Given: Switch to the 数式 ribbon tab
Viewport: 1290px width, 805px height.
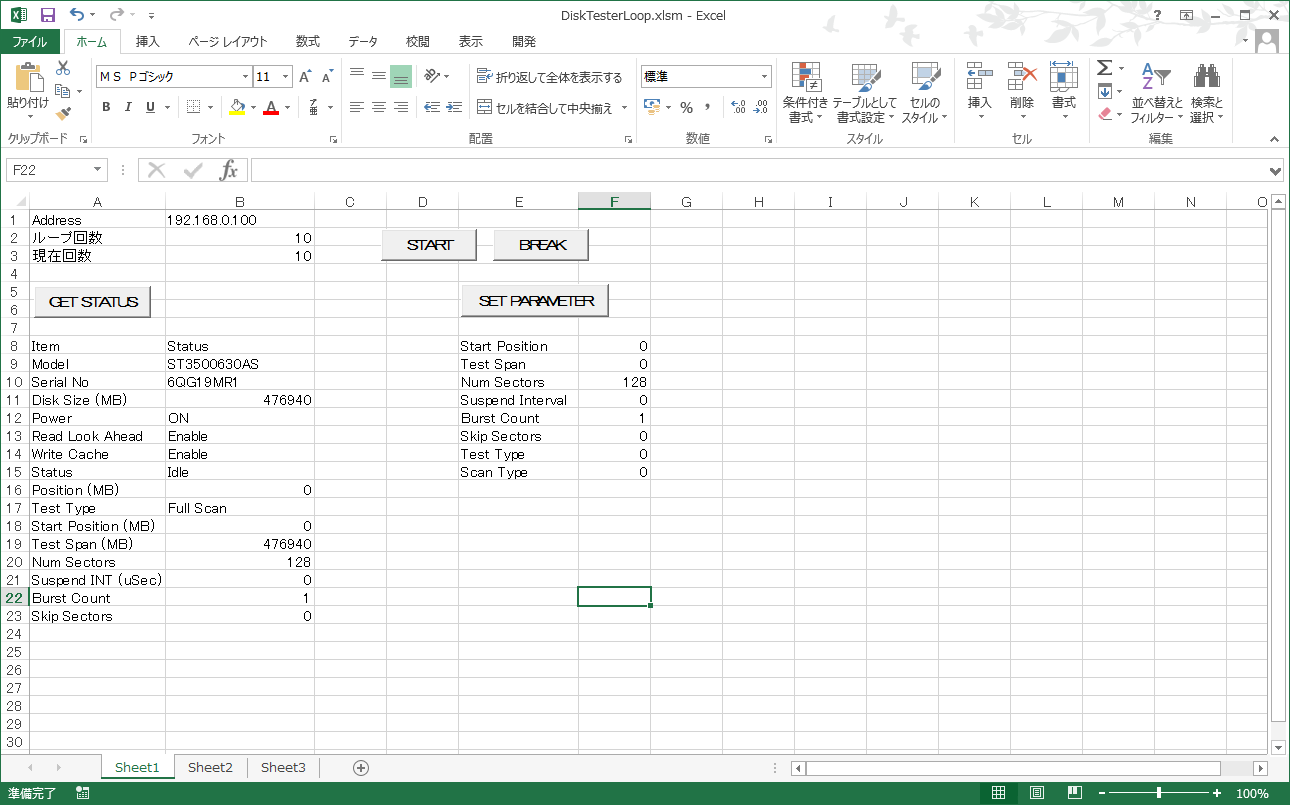Looking at the screenshot, I should 307,42.
